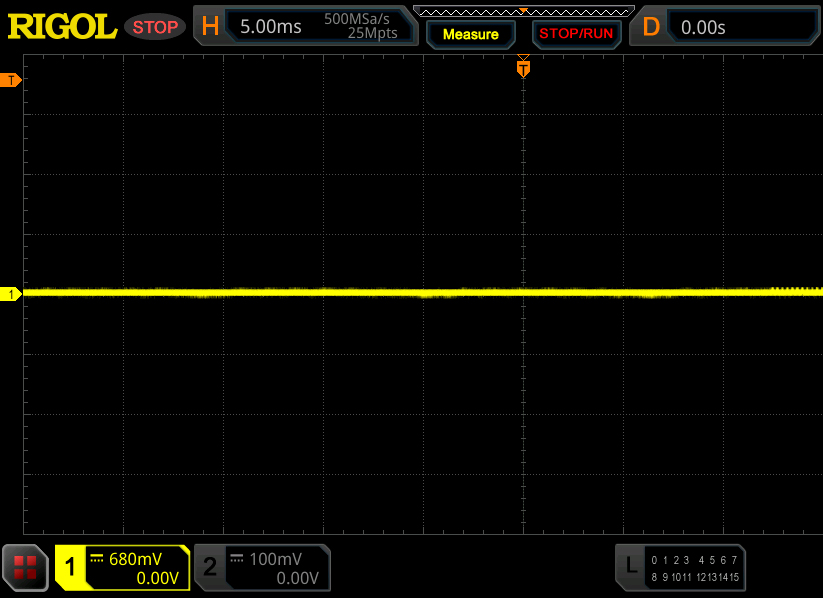Open the Measure menu
This screenshot has width=823, height=598.
pyautogui.click(x=470, y=34)
